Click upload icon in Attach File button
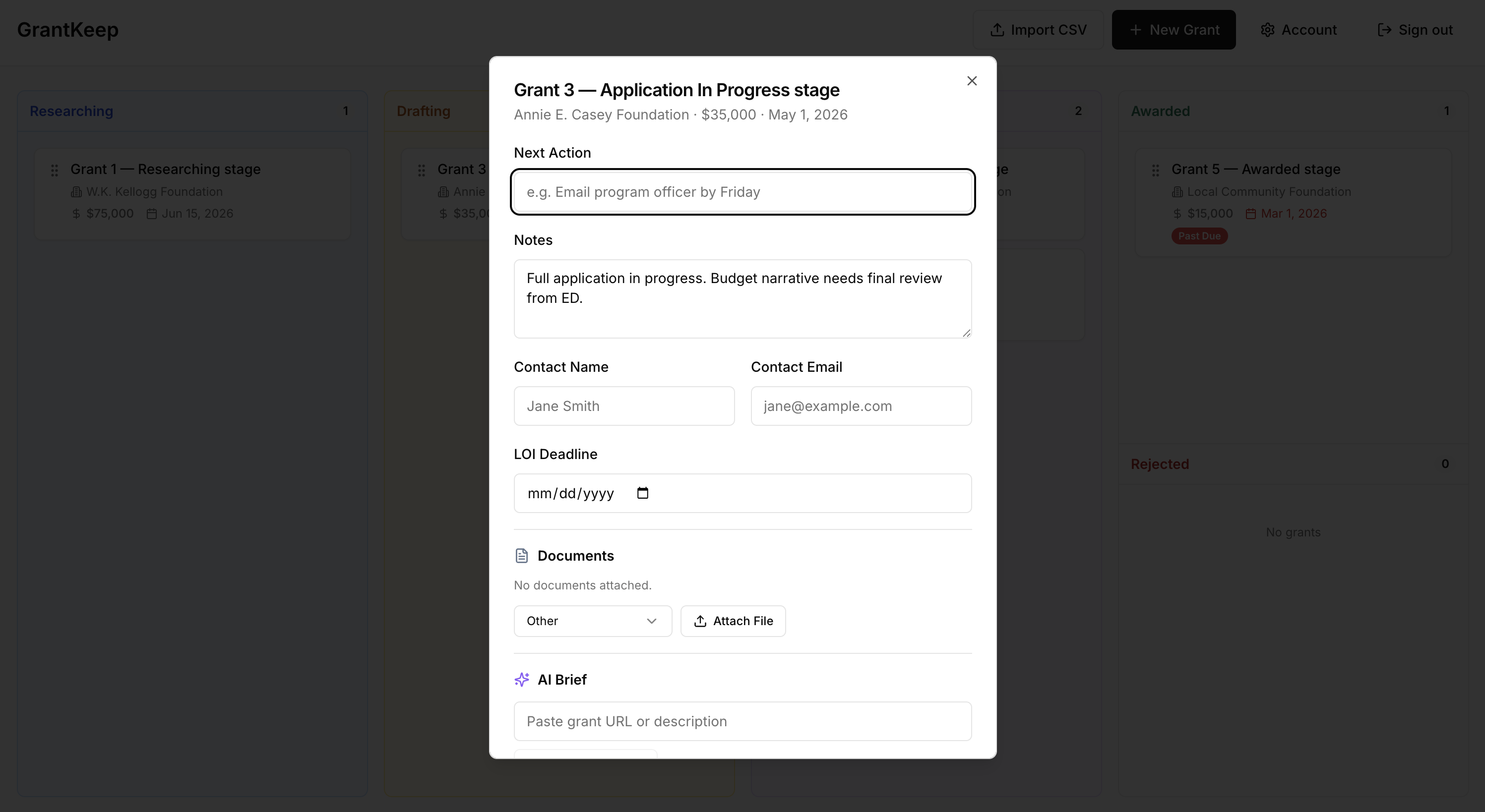This screenshot has width=1485, height=812. point(700,621)
